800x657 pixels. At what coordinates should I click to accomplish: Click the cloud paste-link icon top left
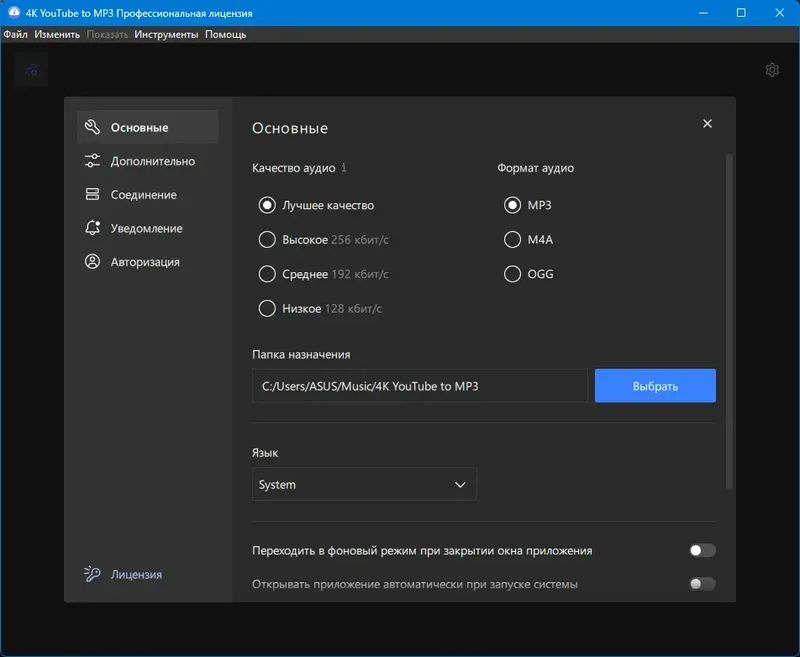[31, 70]
